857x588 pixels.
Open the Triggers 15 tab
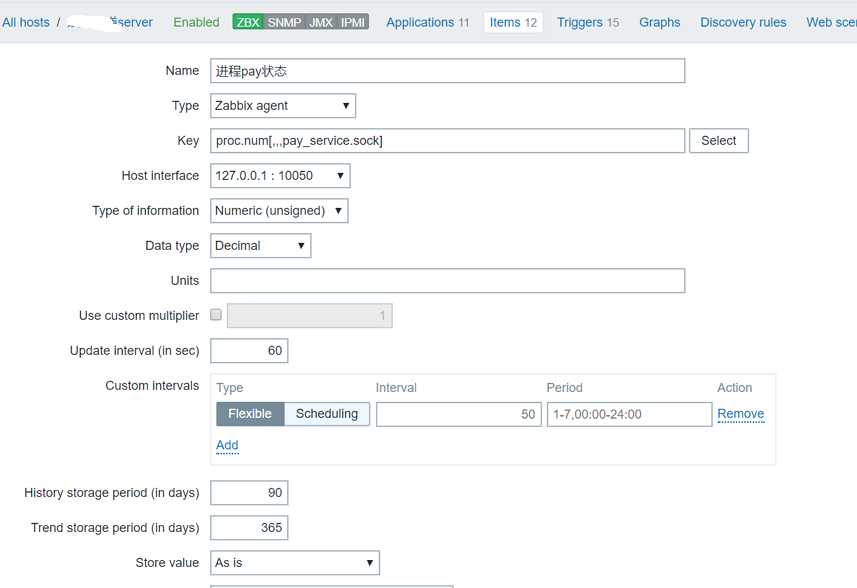[x=588, y=22]
